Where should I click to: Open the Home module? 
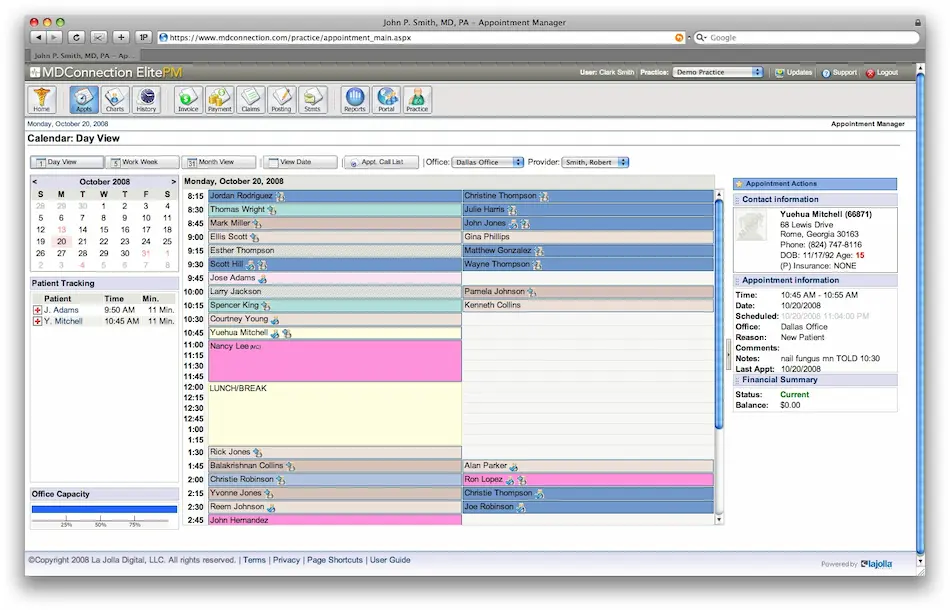(41, 99)
